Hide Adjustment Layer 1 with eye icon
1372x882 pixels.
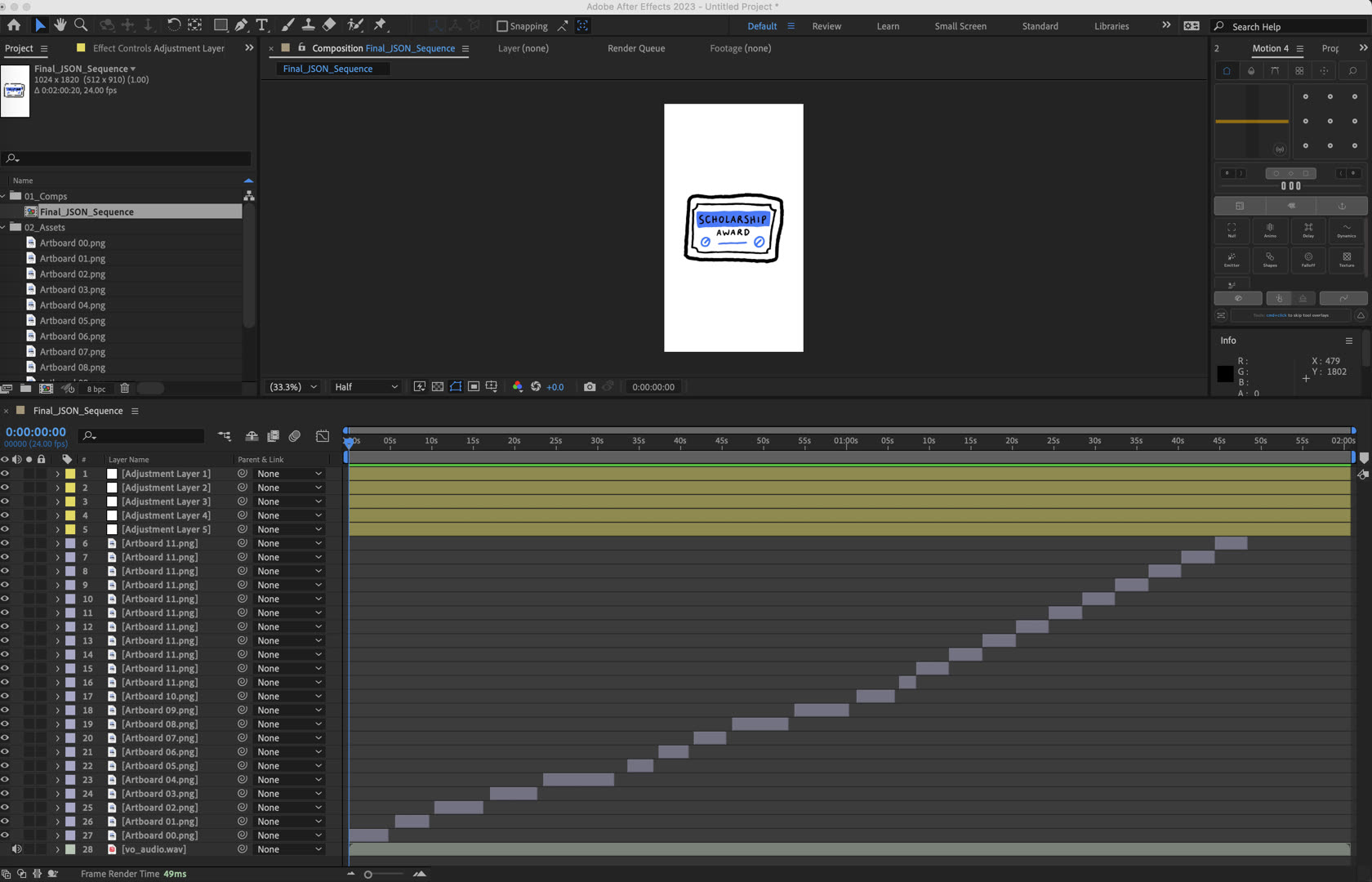tap(5, 474)
